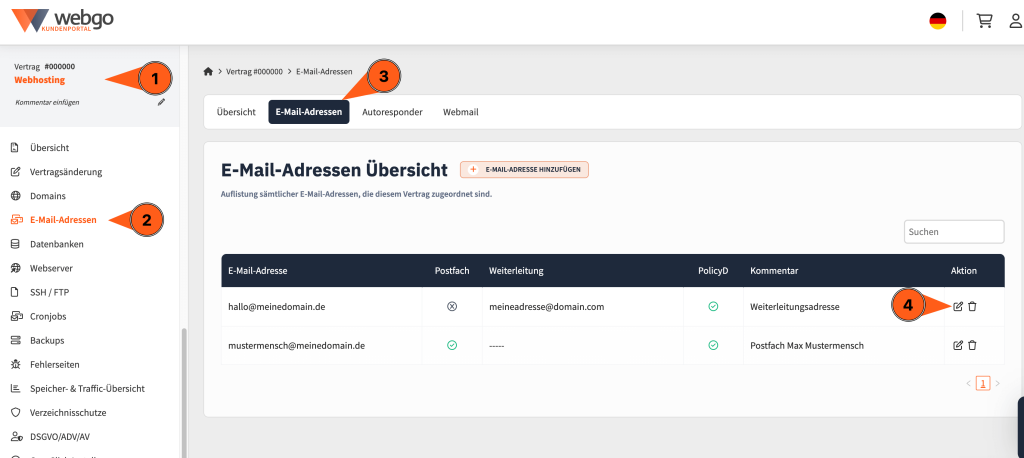Click Kommentar einfügen text
The width and height of the screenshot is (1024, 458).
[x=47, y=103]
